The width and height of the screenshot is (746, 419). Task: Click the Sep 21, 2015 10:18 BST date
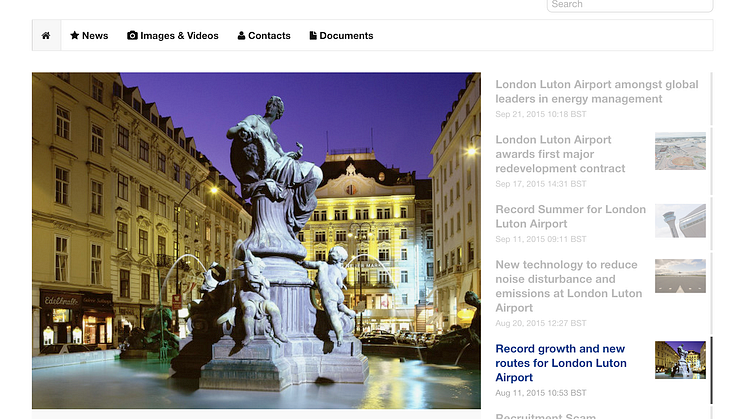541,114
